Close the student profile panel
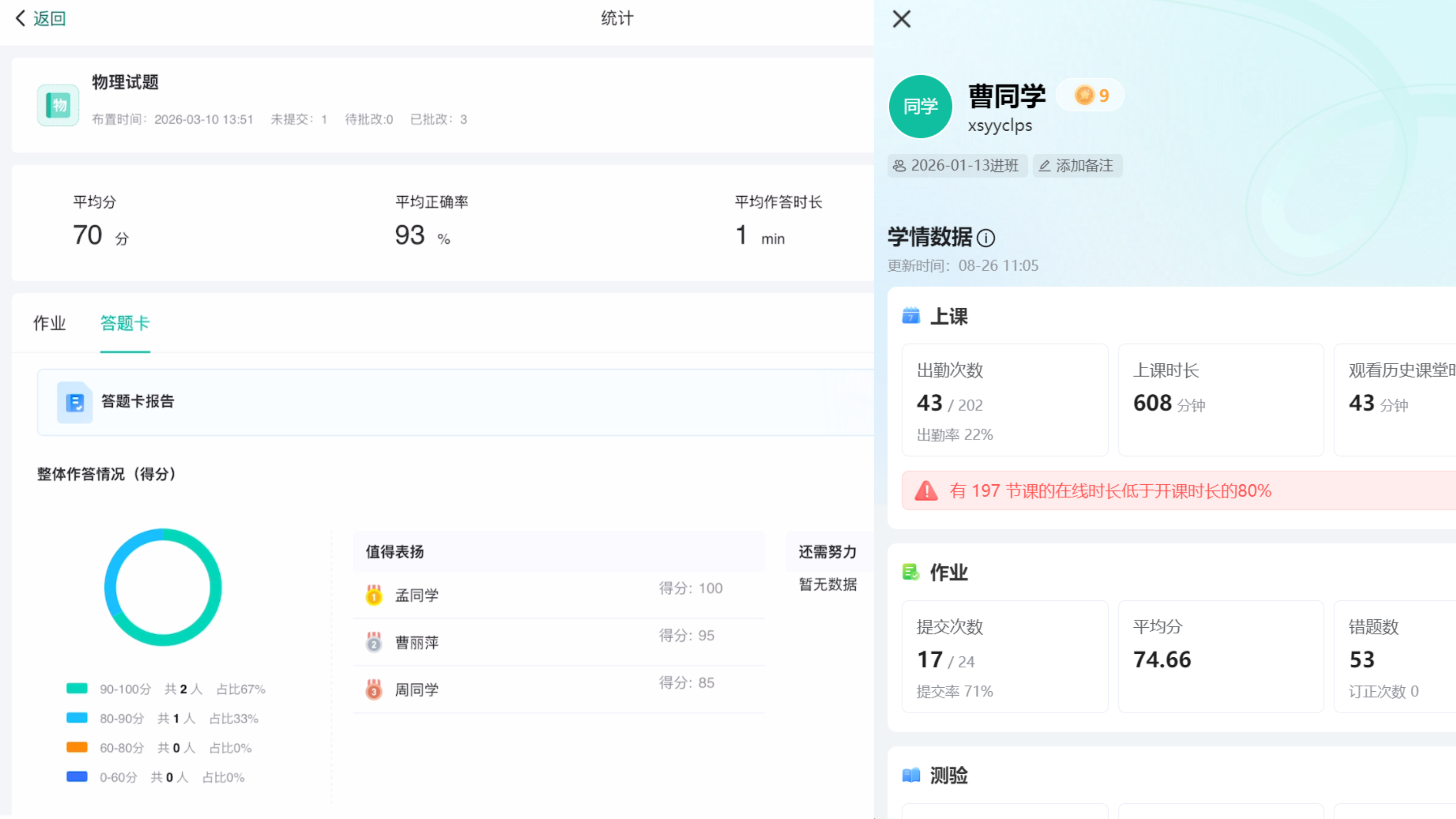The image size is (1456, 819). click(902, 19)
